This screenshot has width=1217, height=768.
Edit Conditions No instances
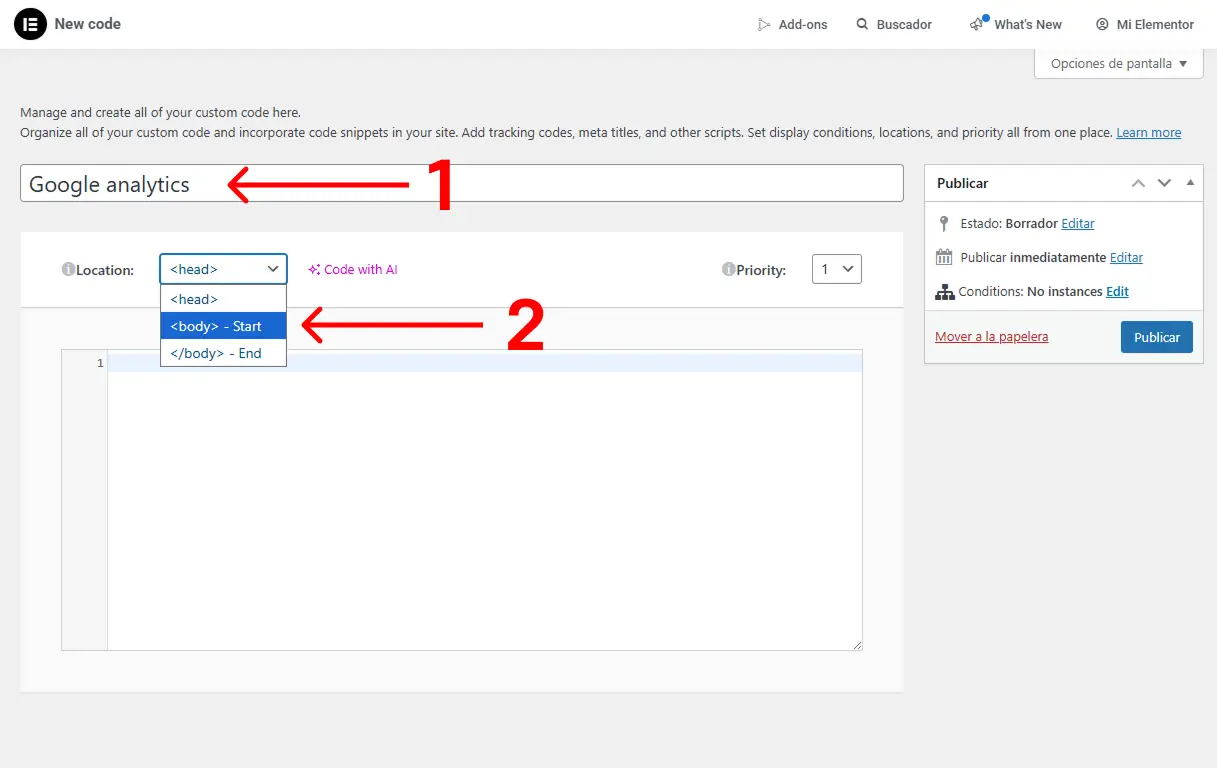tap(1117, 292)
